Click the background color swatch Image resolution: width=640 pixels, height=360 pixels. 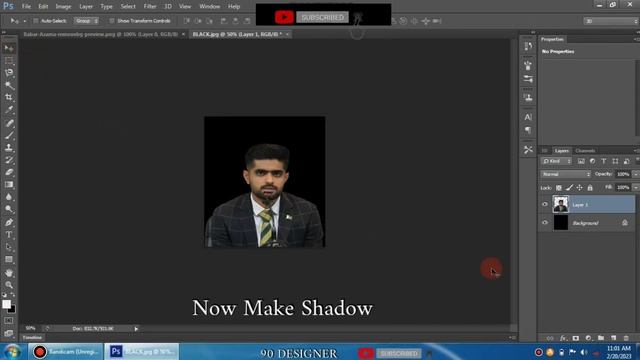13,310
